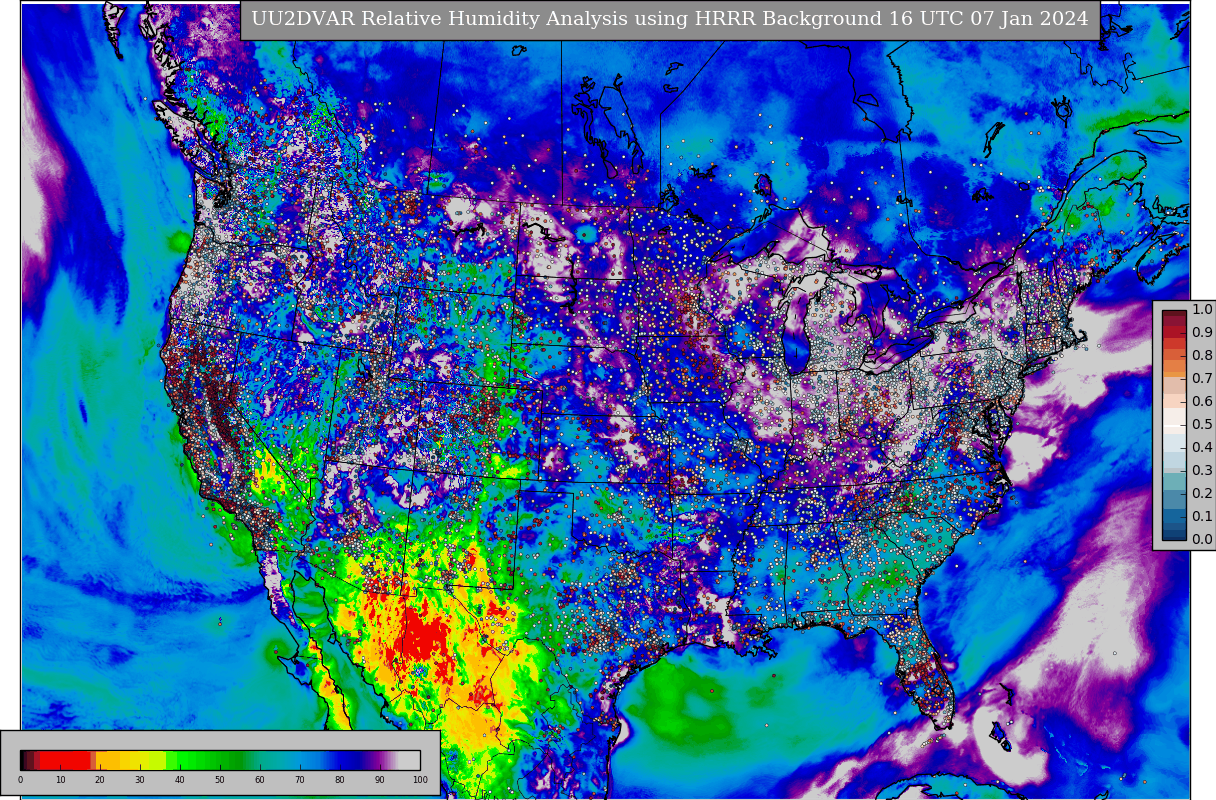Screen dimensions: 1216x800
Task: Click the 10 tick label on the humidity colorbar
Action: [60, 780]
